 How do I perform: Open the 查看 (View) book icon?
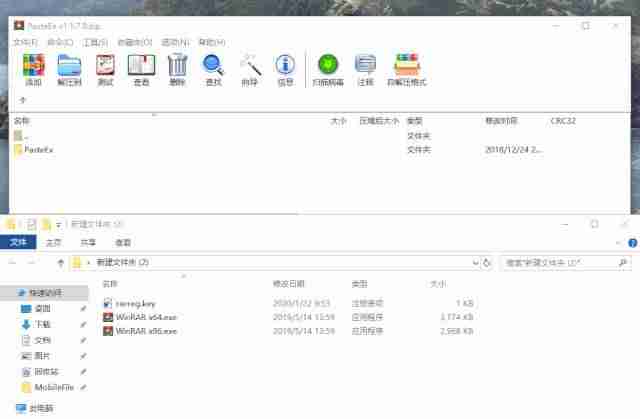coord(141,70)
